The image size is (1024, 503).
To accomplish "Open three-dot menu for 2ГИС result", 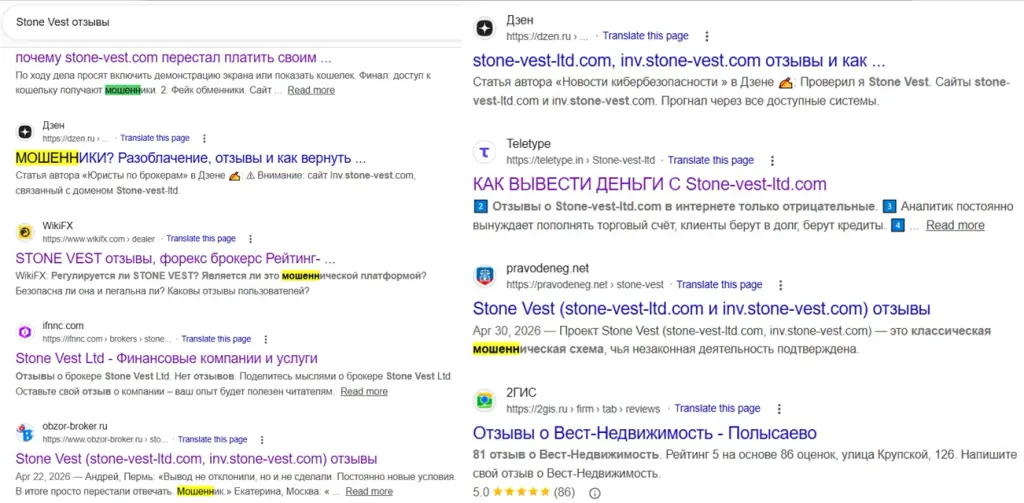I will pos(778,408).
